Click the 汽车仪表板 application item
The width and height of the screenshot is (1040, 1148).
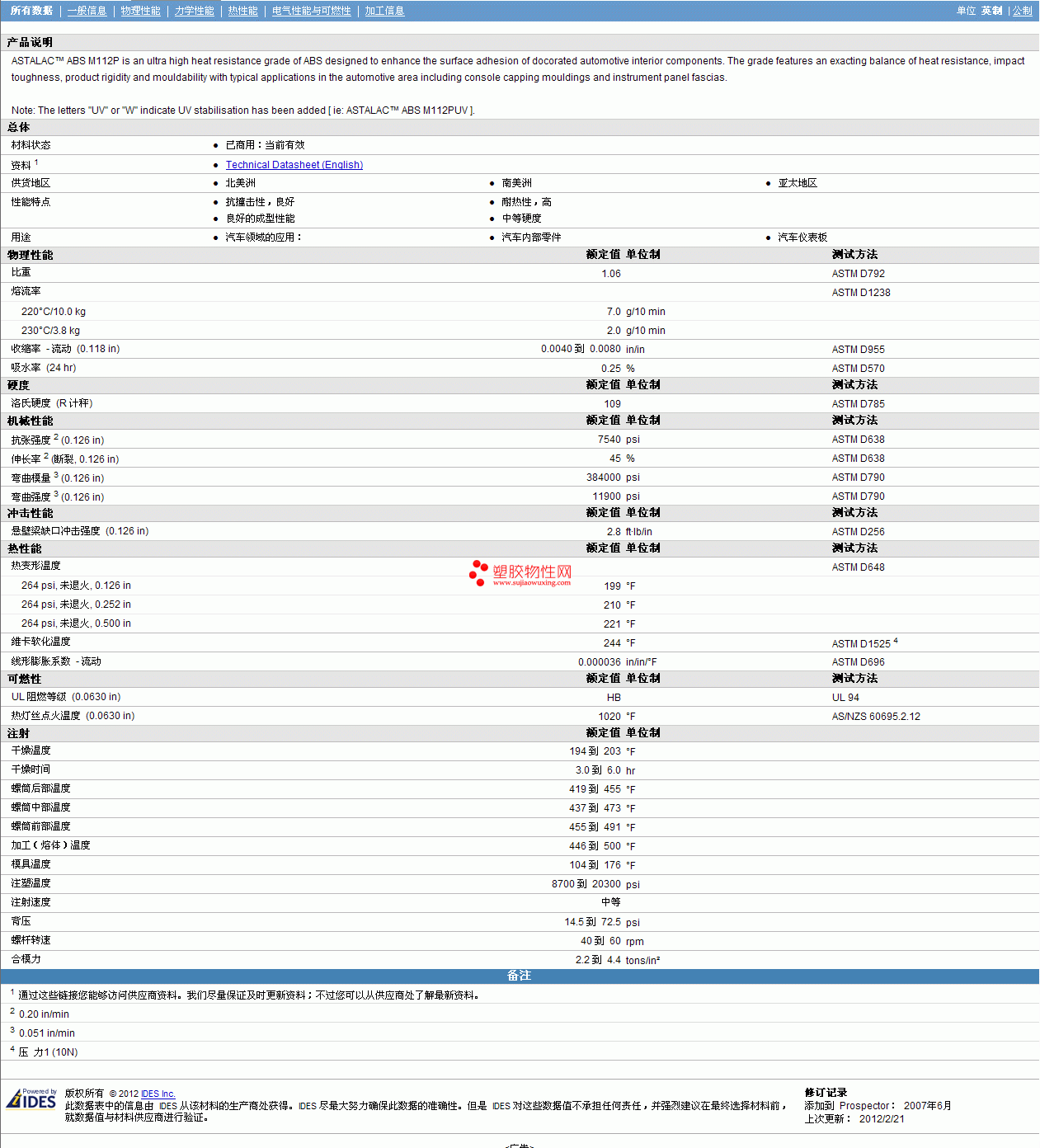(x=802, y=238)
